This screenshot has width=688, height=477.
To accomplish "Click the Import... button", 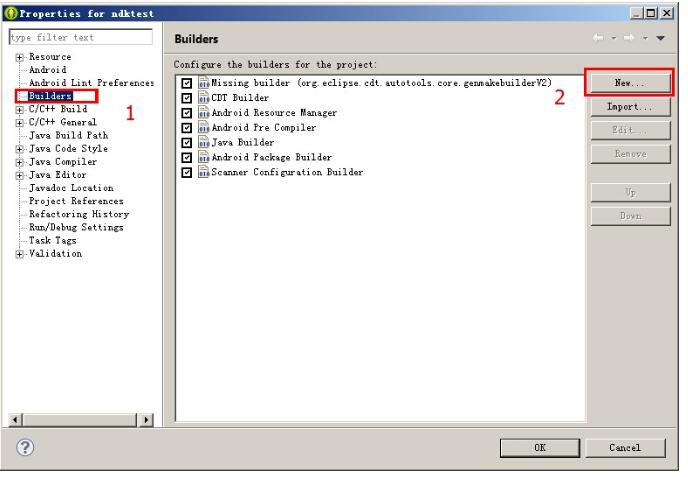I will (x=630, y=107).
